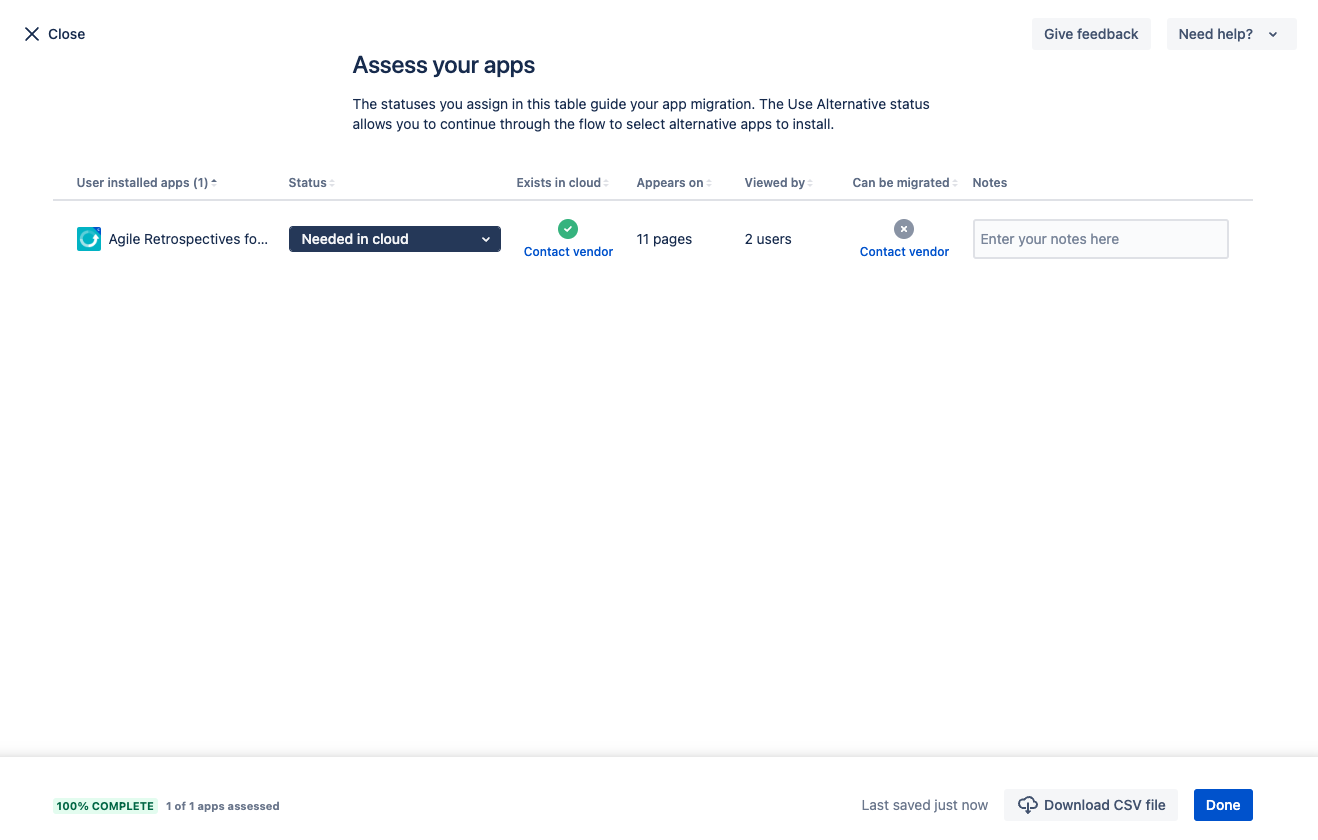Click the cloud download icon on CSV button
1318x840 pixels.
1027,805
